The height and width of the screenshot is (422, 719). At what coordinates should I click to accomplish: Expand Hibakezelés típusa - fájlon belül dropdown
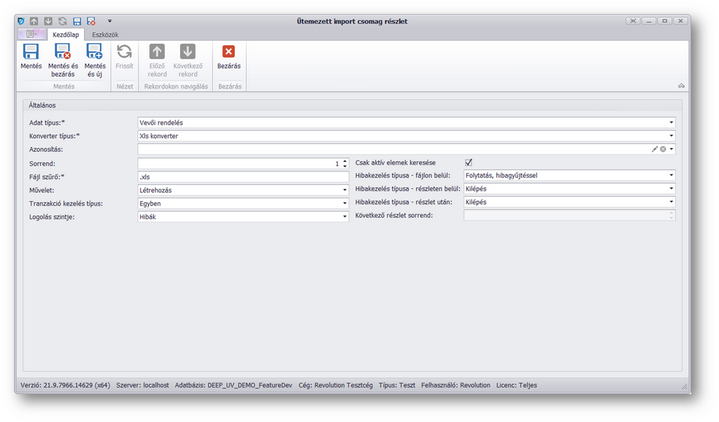(x=672, y=175)
